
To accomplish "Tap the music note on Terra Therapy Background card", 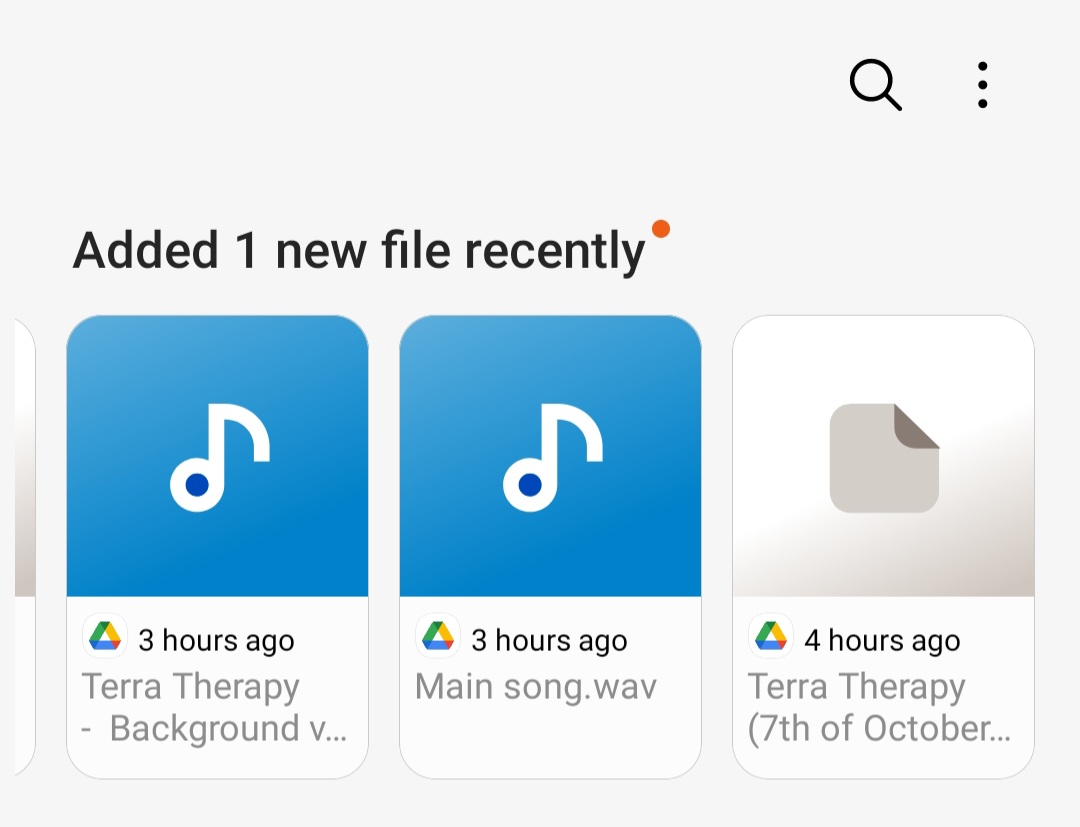I will [x=219, y=457].
